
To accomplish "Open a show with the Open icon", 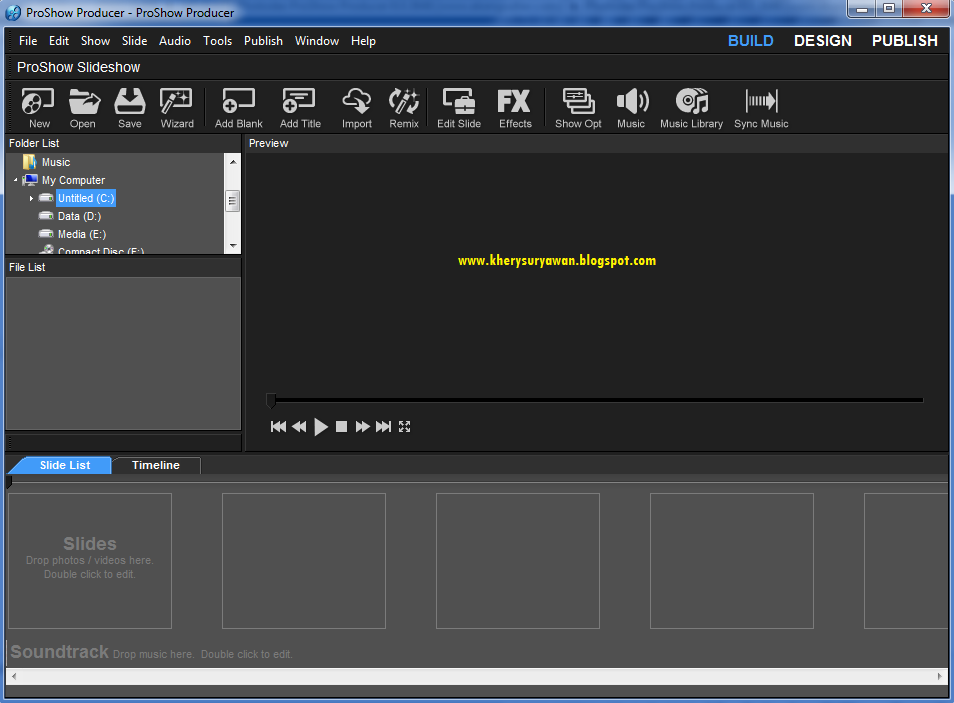I will [x=83, y=108].
